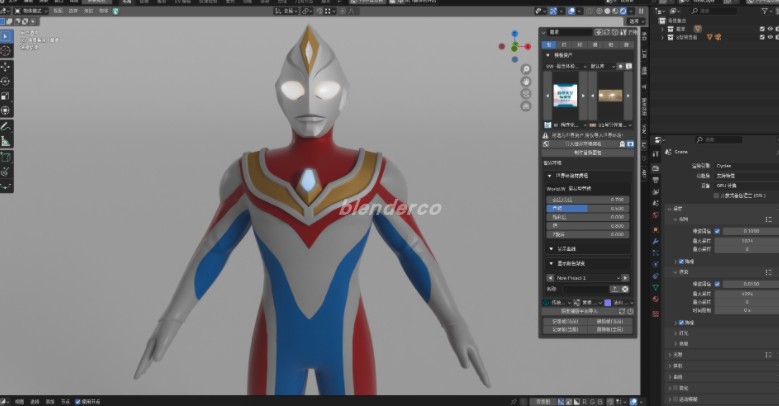Select the highlighted blue addon panel tab
Image resolution: width=779 pixels, height=406 pixels.
[549, 45]
